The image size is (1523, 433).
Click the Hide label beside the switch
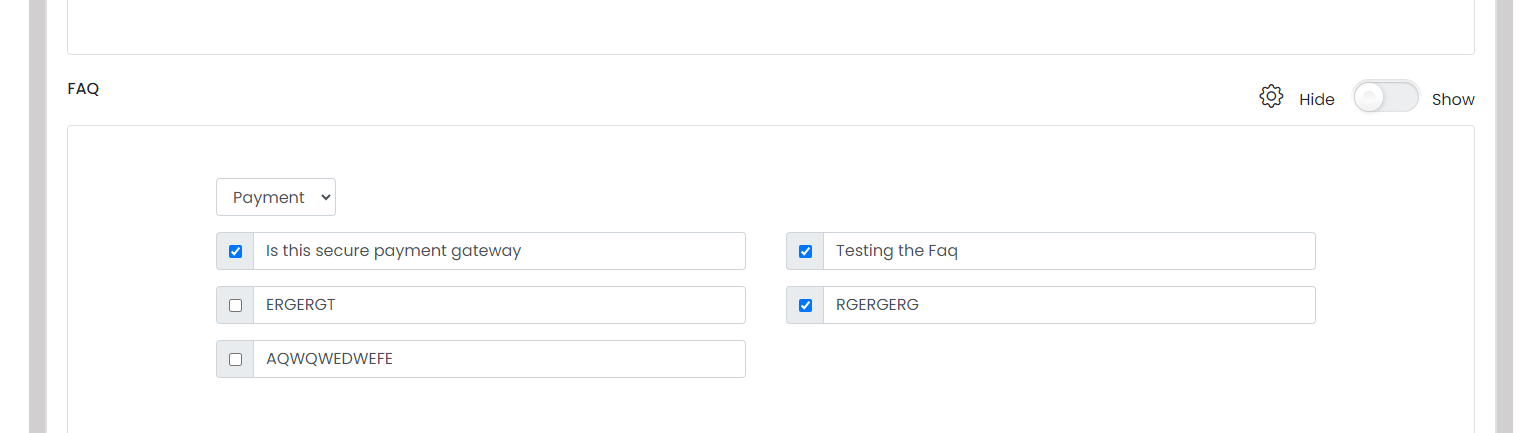(1317, 99)
